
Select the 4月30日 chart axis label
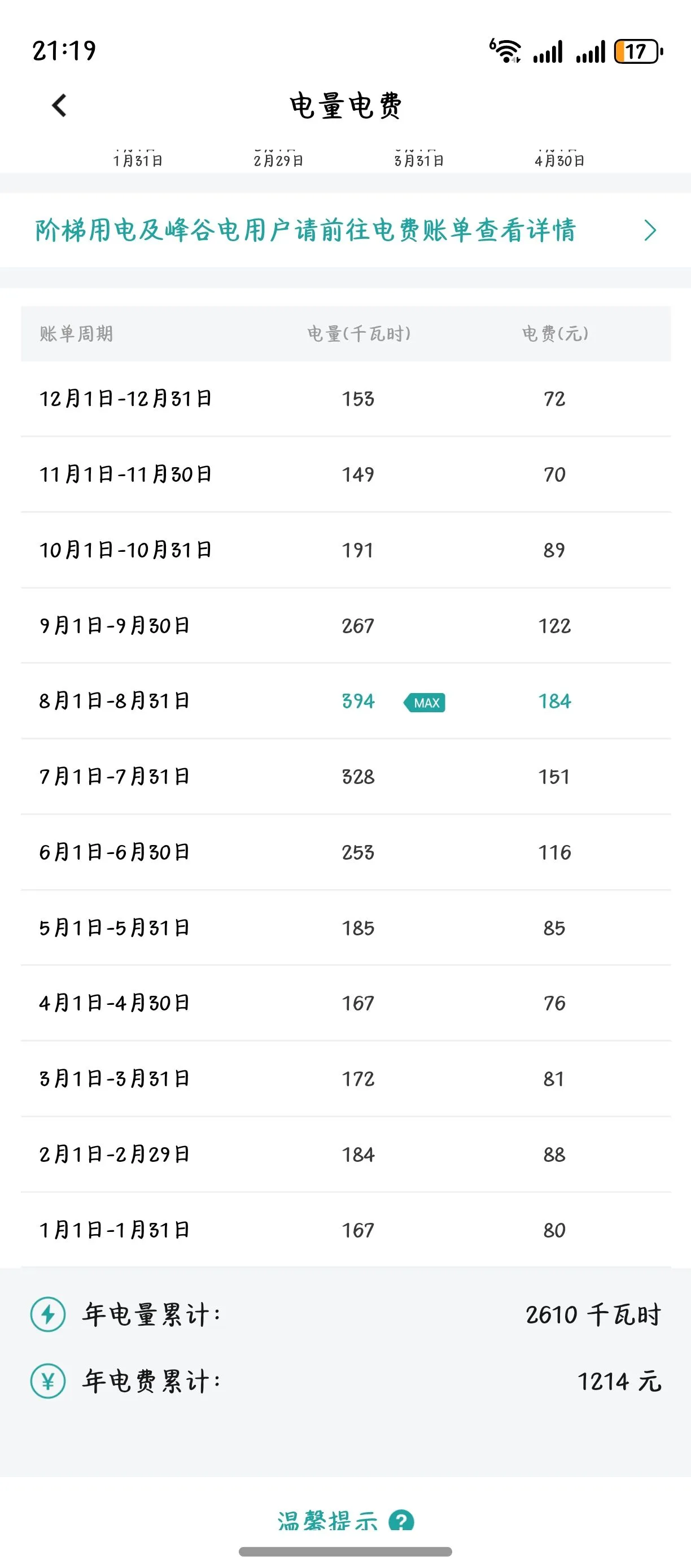click(559, 160)
